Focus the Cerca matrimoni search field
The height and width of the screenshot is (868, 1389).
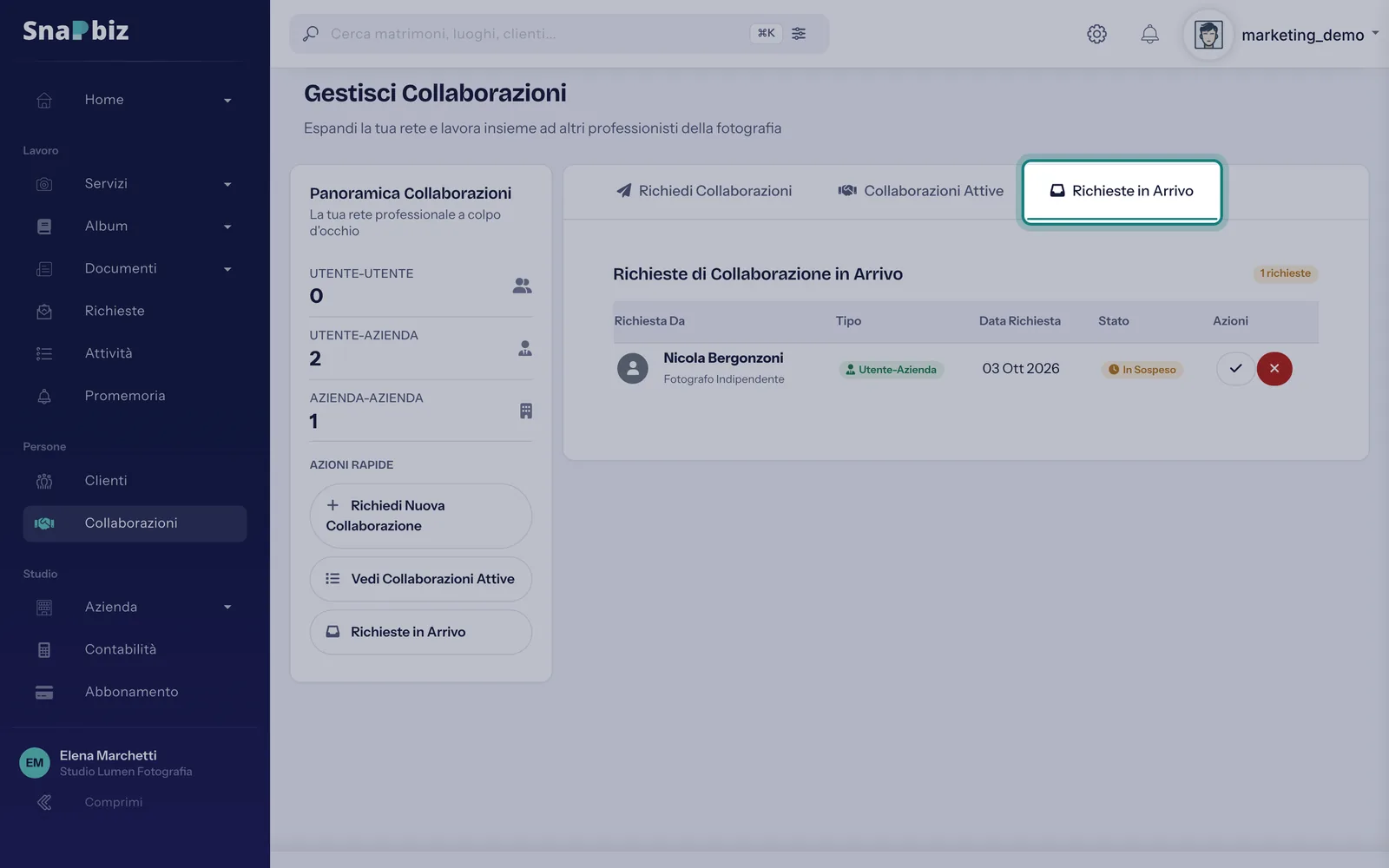point(534,34)
